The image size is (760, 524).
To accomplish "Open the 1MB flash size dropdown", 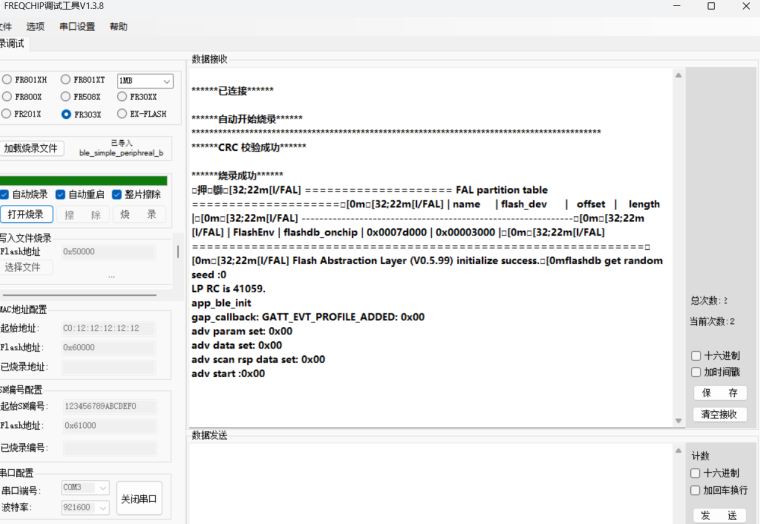I will tap(145, 80).
